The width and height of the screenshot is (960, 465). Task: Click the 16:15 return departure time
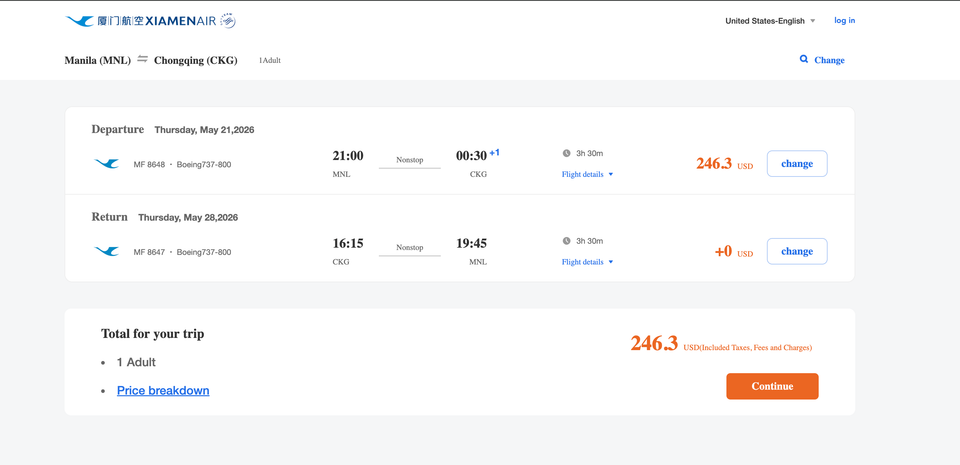(348, 244)
